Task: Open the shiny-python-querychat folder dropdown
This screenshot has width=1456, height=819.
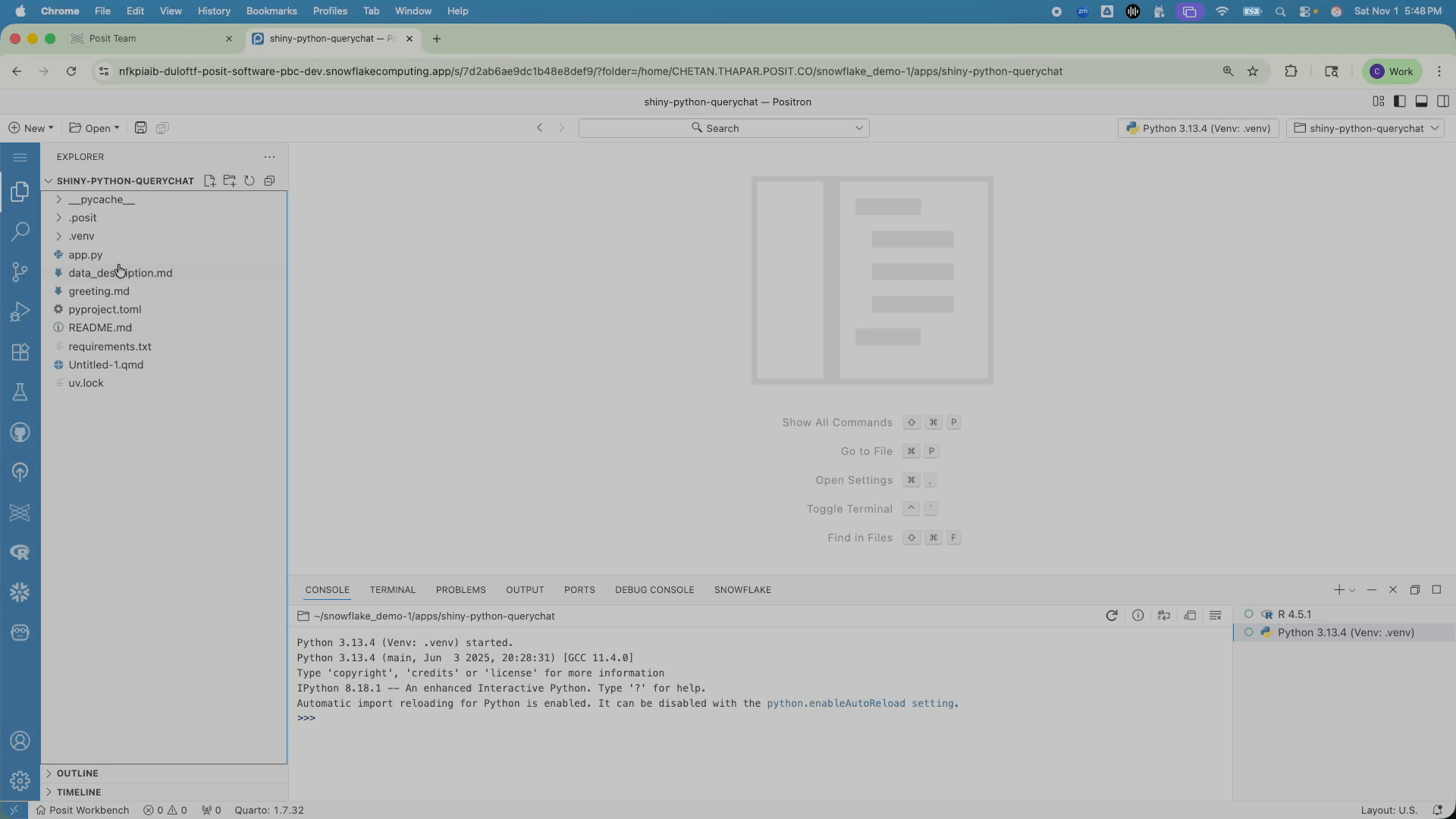Action: point(1365,128)
